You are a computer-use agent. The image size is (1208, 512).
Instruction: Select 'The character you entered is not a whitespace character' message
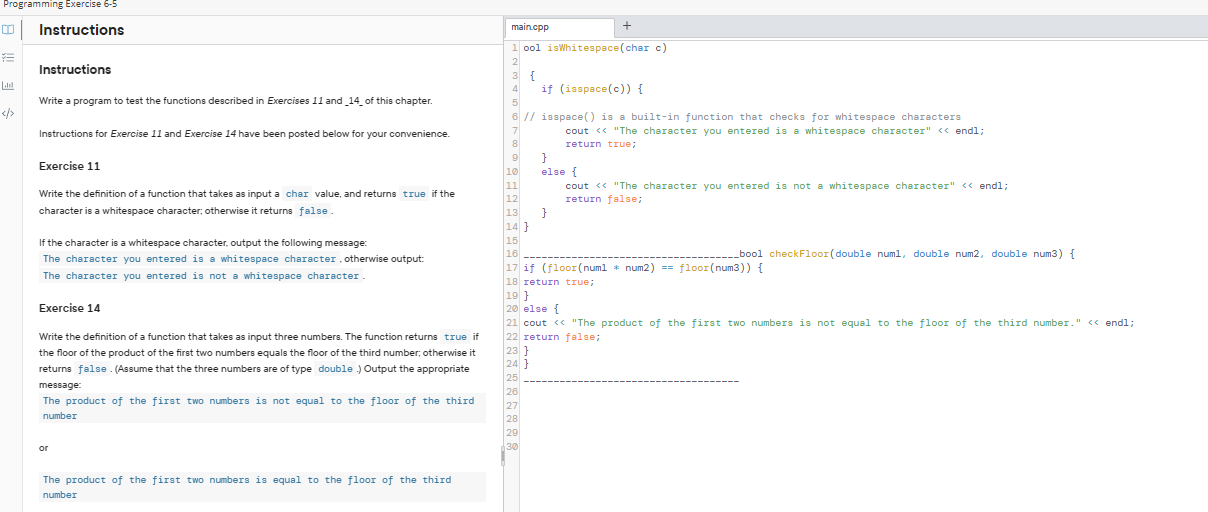201,276
